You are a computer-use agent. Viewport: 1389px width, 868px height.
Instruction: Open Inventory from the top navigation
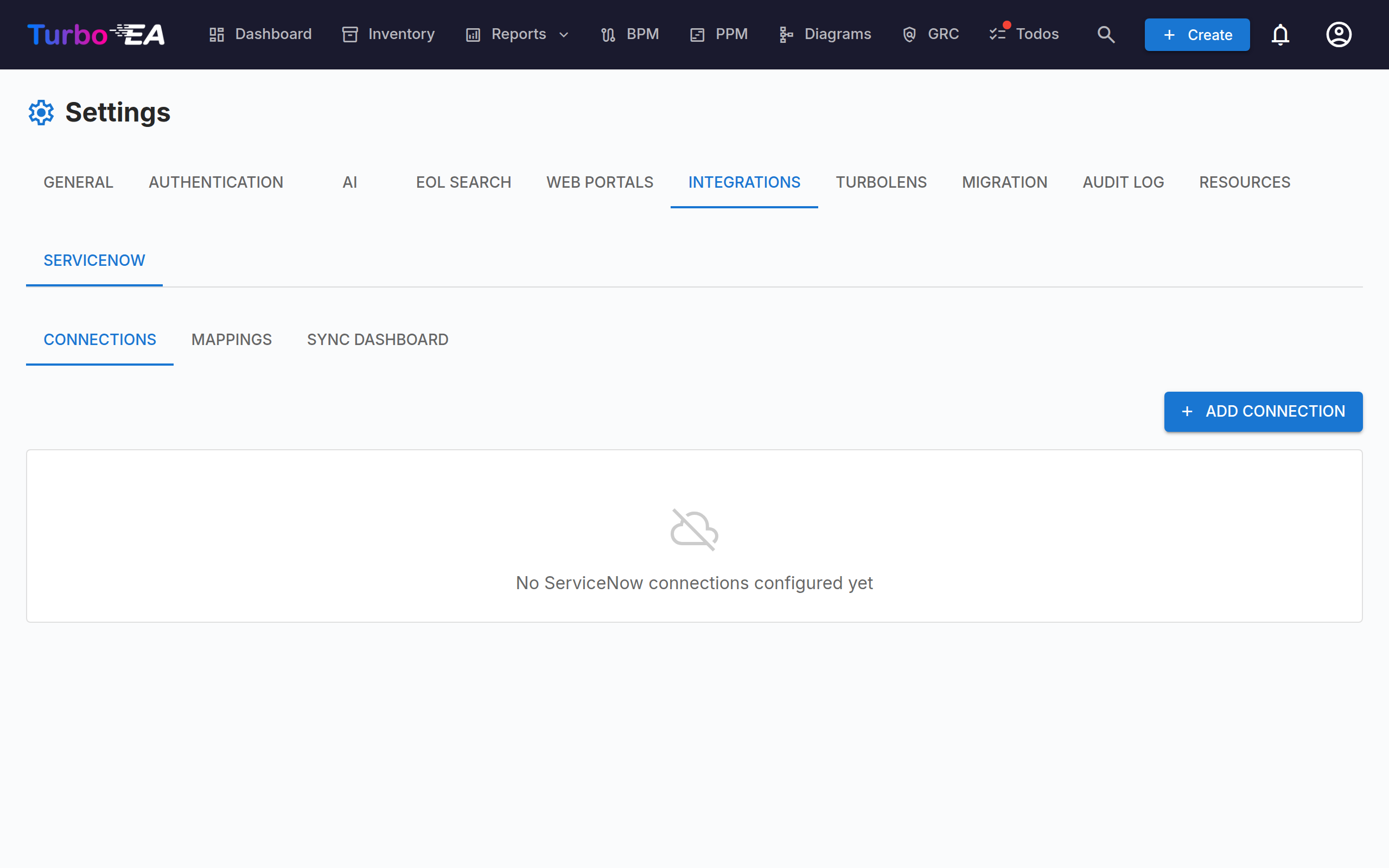[x=388, y=34]
